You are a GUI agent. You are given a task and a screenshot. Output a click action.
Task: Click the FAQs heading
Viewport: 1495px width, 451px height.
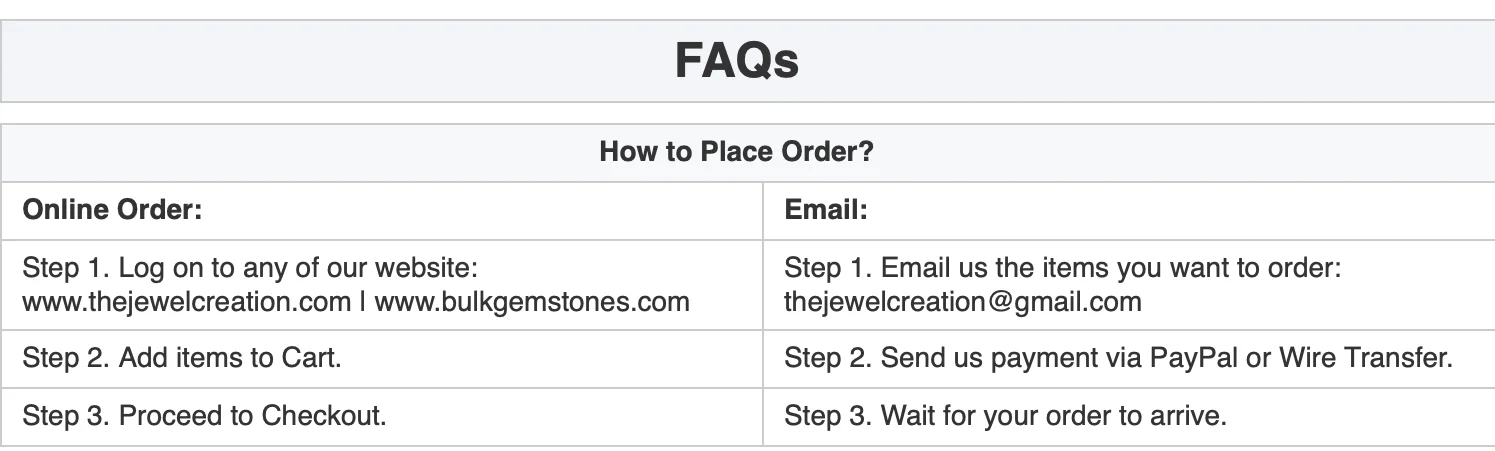tap(736, 61)
